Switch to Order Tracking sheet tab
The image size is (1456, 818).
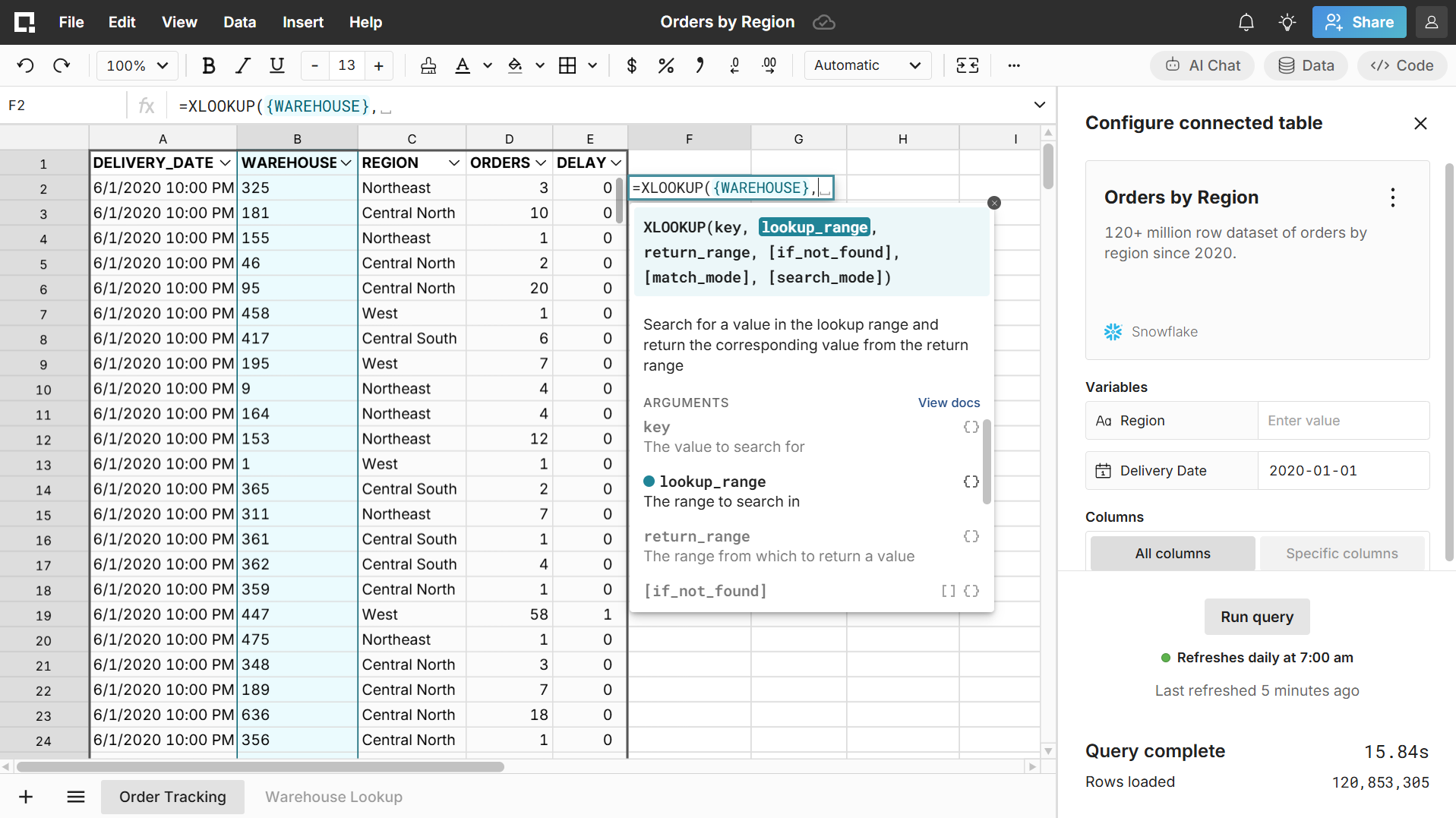tap(172, 797)
